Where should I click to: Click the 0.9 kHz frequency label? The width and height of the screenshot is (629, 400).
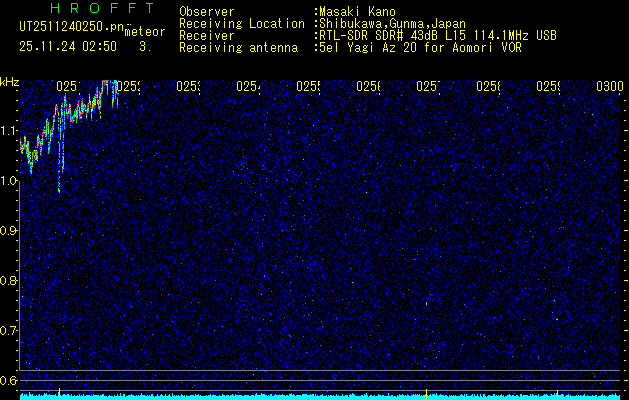click(x=9, y=231)
